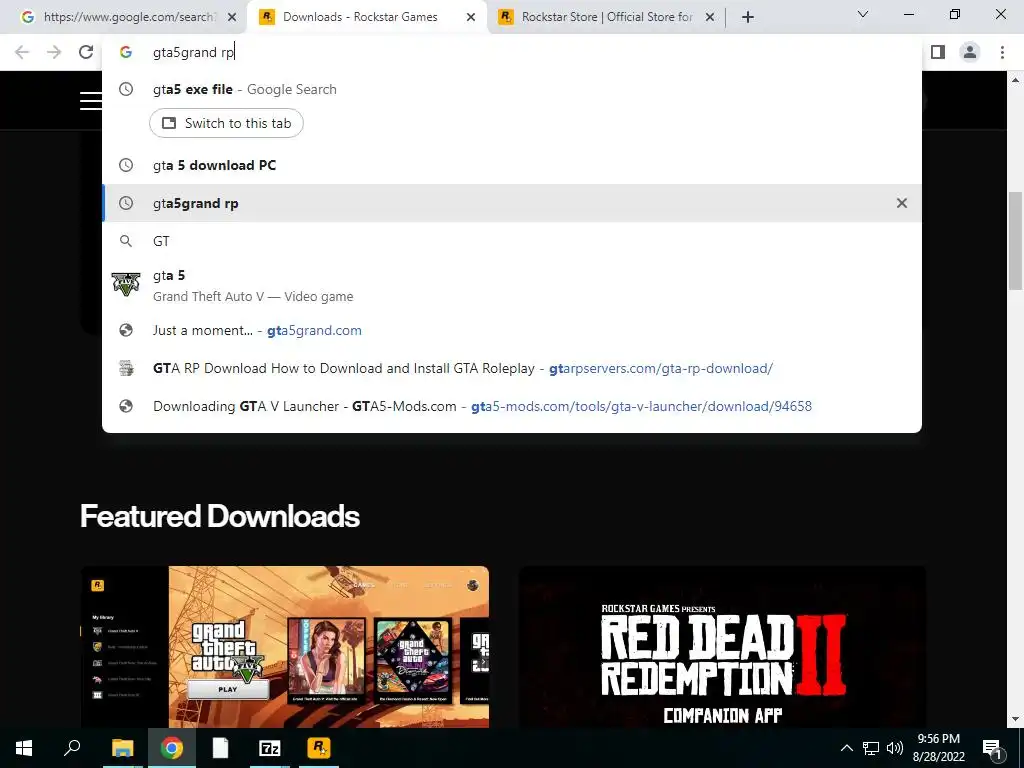Open the blank document taskbar icon
The width and height of the screenshot is (1024, 768).
pyautogui.click(x=221, y=748)
